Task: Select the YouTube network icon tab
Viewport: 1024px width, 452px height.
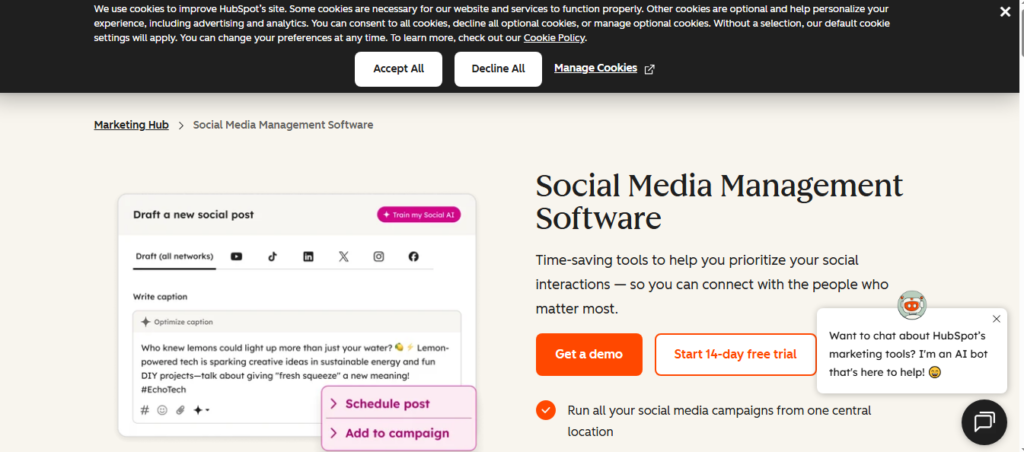Action: pos(236,257)
